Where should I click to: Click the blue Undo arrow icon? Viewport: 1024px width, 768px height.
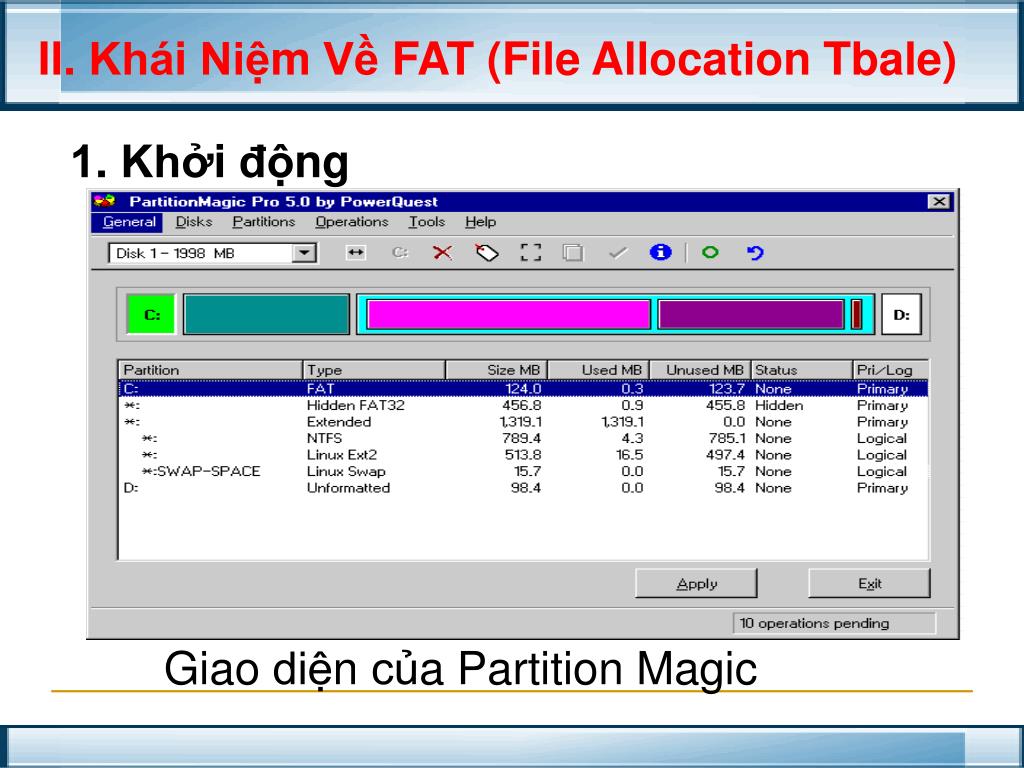coord(755,252)
